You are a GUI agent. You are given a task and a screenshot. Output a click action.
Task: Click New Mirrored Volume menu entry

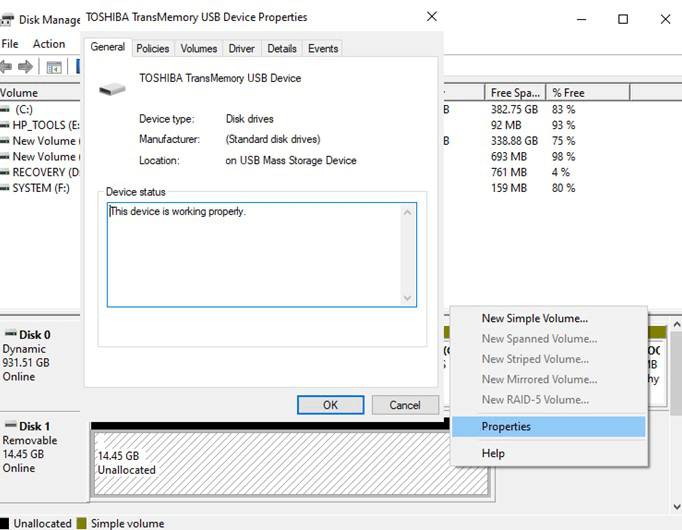[548, 380]
